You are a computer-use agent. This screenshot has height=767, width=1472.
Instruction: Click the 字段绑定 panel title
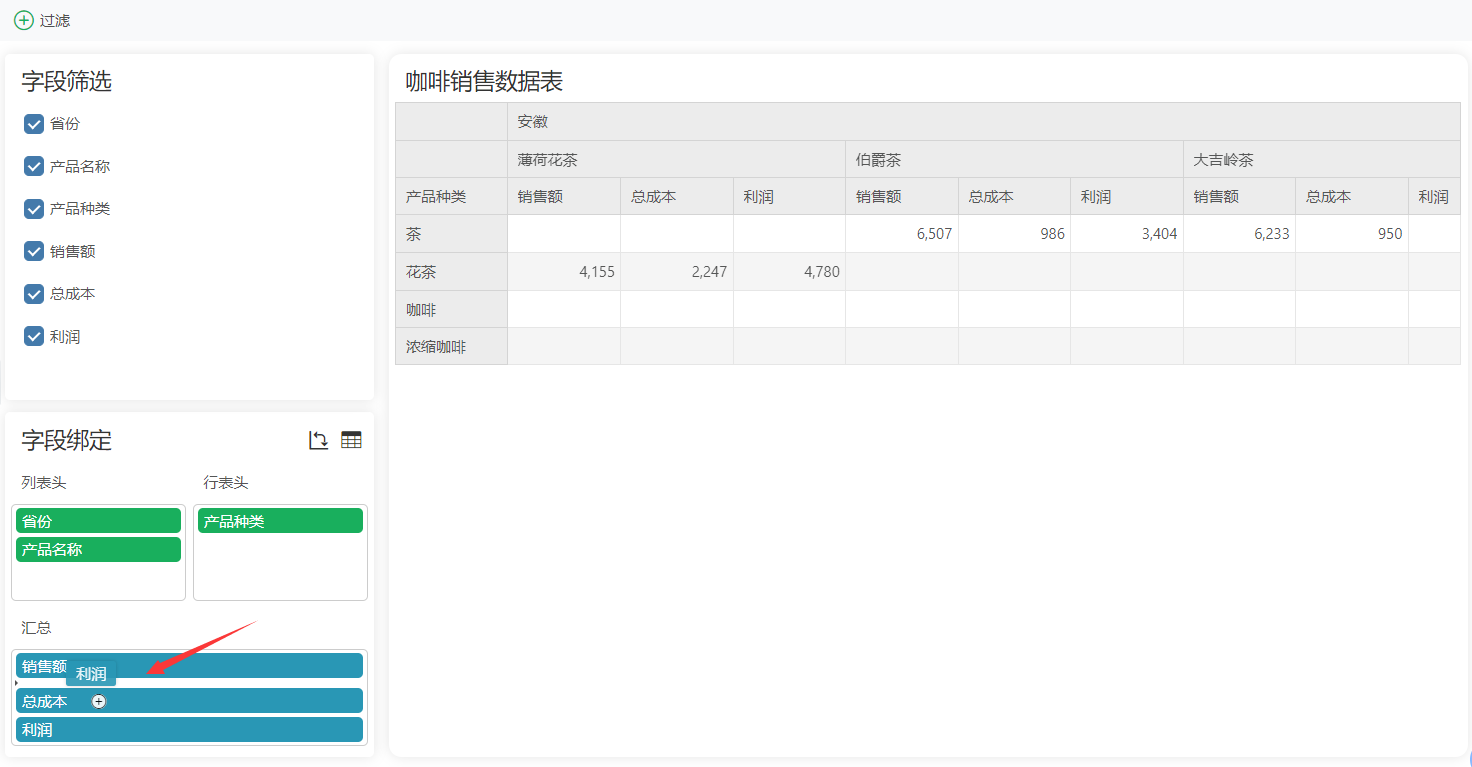click(66, 440)
